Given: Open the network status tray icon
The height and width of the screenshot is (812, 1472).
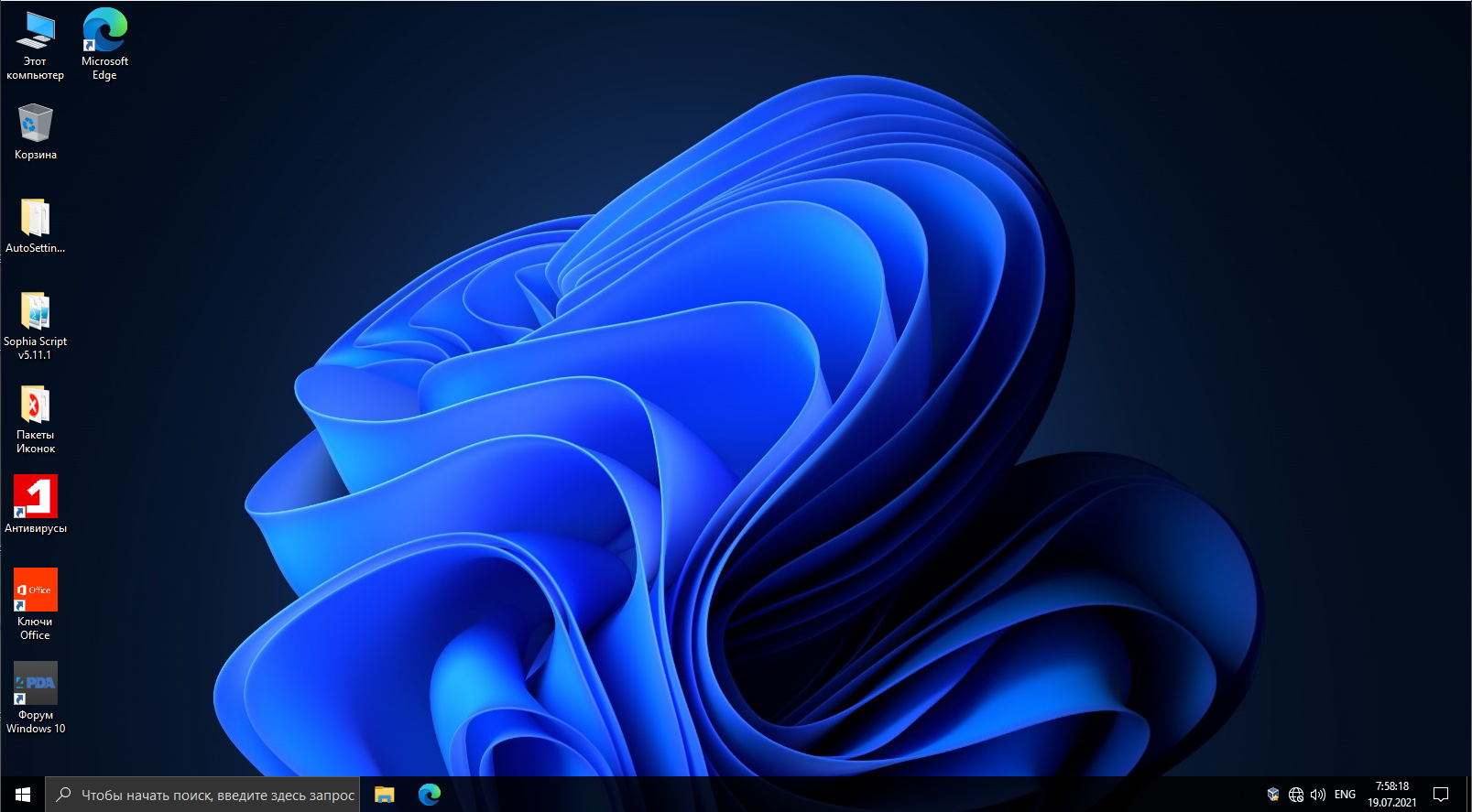Looking at the screenshot, I should [1295, 795].
